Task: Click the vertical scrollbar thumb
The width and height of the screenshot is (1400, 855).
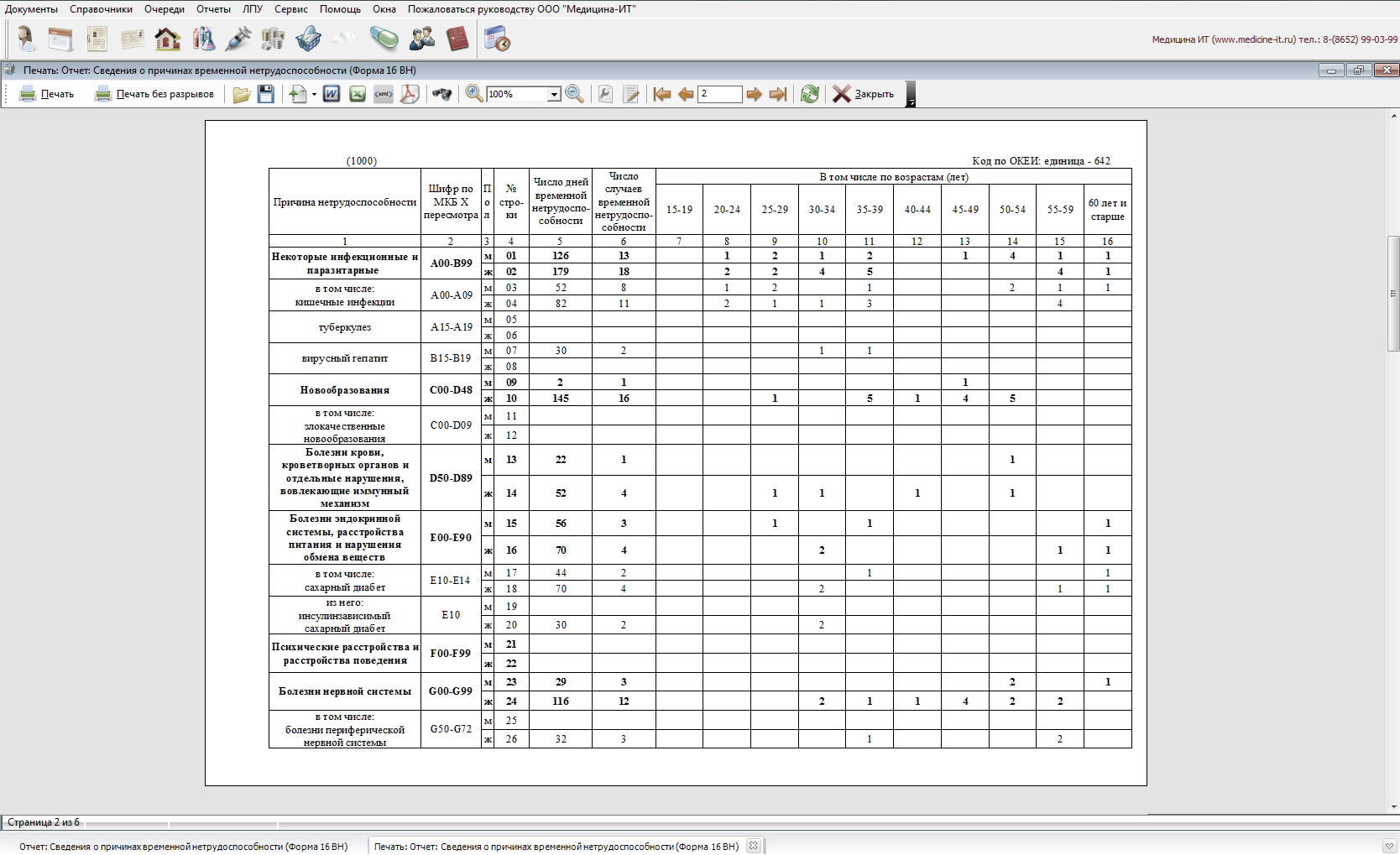Action: pyautogui.click(x=1393, y=294)
